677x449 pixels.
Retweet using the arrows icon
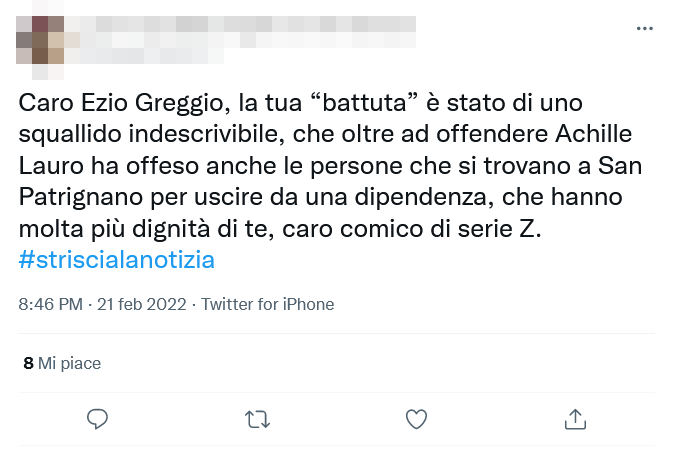point(257,418)
